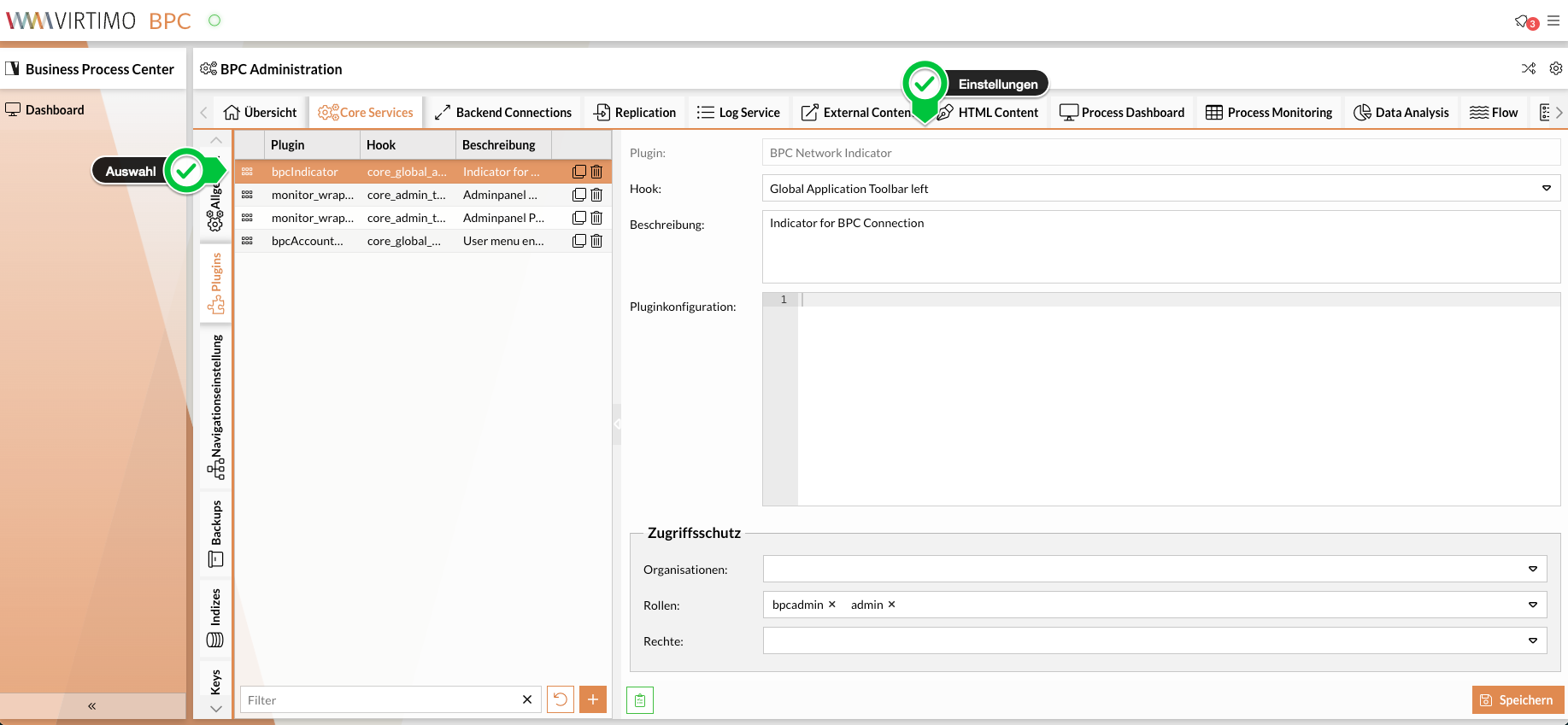Open the settings gear in BPC Administration header
The height and width of the screenshot is (725, 1568).
coord(1556,68)
